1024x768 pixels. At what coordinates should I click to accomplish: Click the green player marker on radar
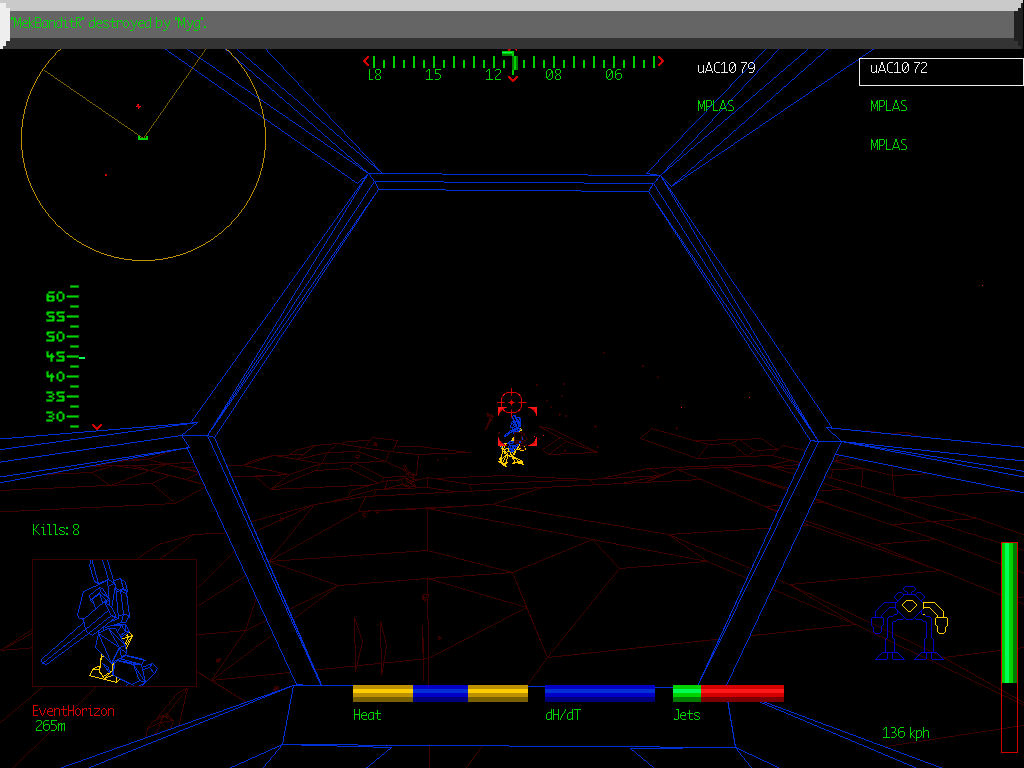tap(143, 136)
